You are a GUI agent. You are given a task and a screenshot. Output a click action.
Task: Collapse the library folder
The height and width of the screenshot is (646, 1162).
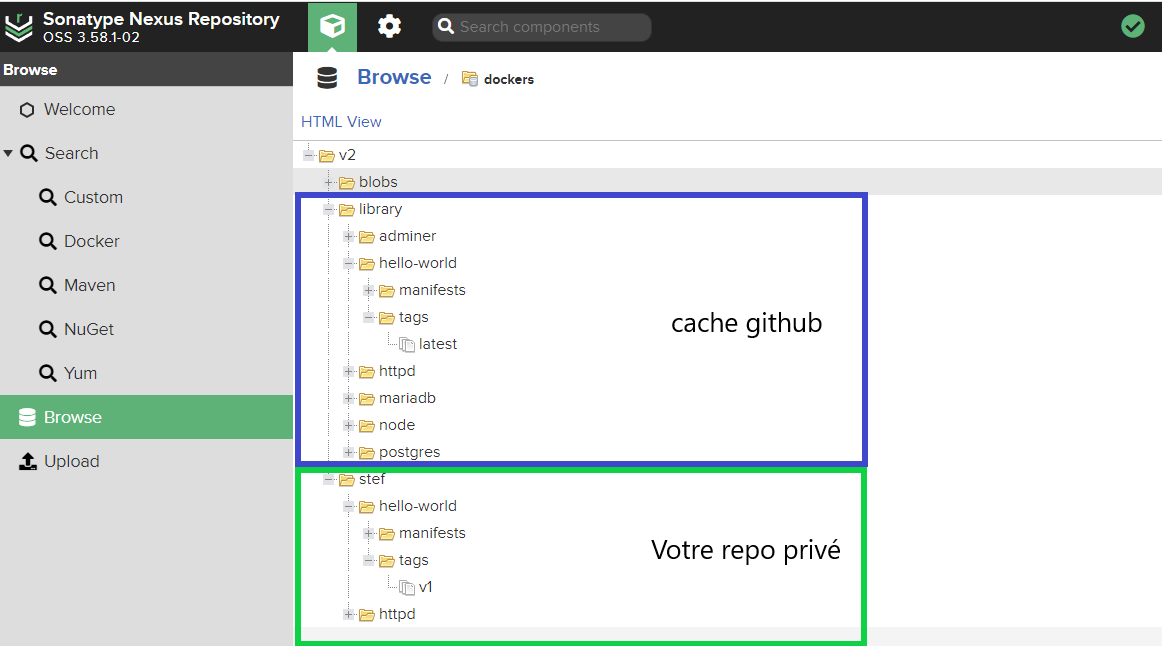point(328,210)
